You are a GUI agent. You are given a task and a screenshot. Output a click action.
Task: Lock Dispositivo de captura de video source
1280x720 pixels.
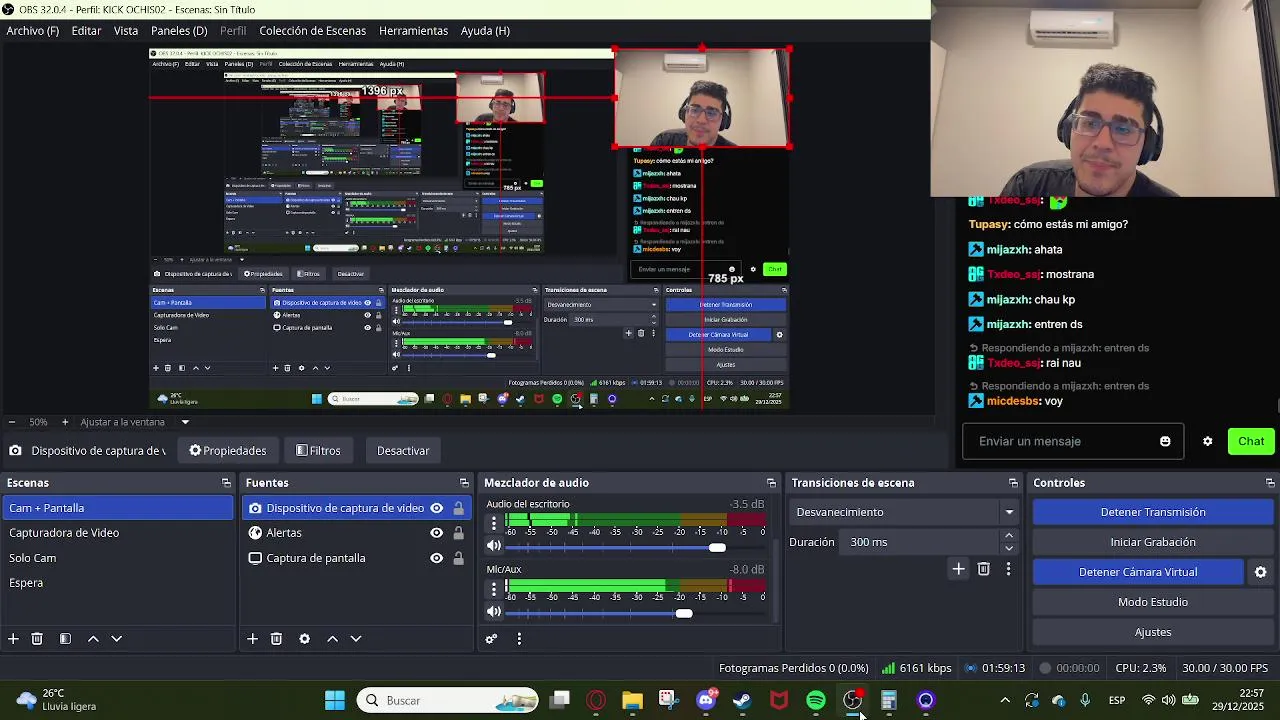[x=458, y=508]
